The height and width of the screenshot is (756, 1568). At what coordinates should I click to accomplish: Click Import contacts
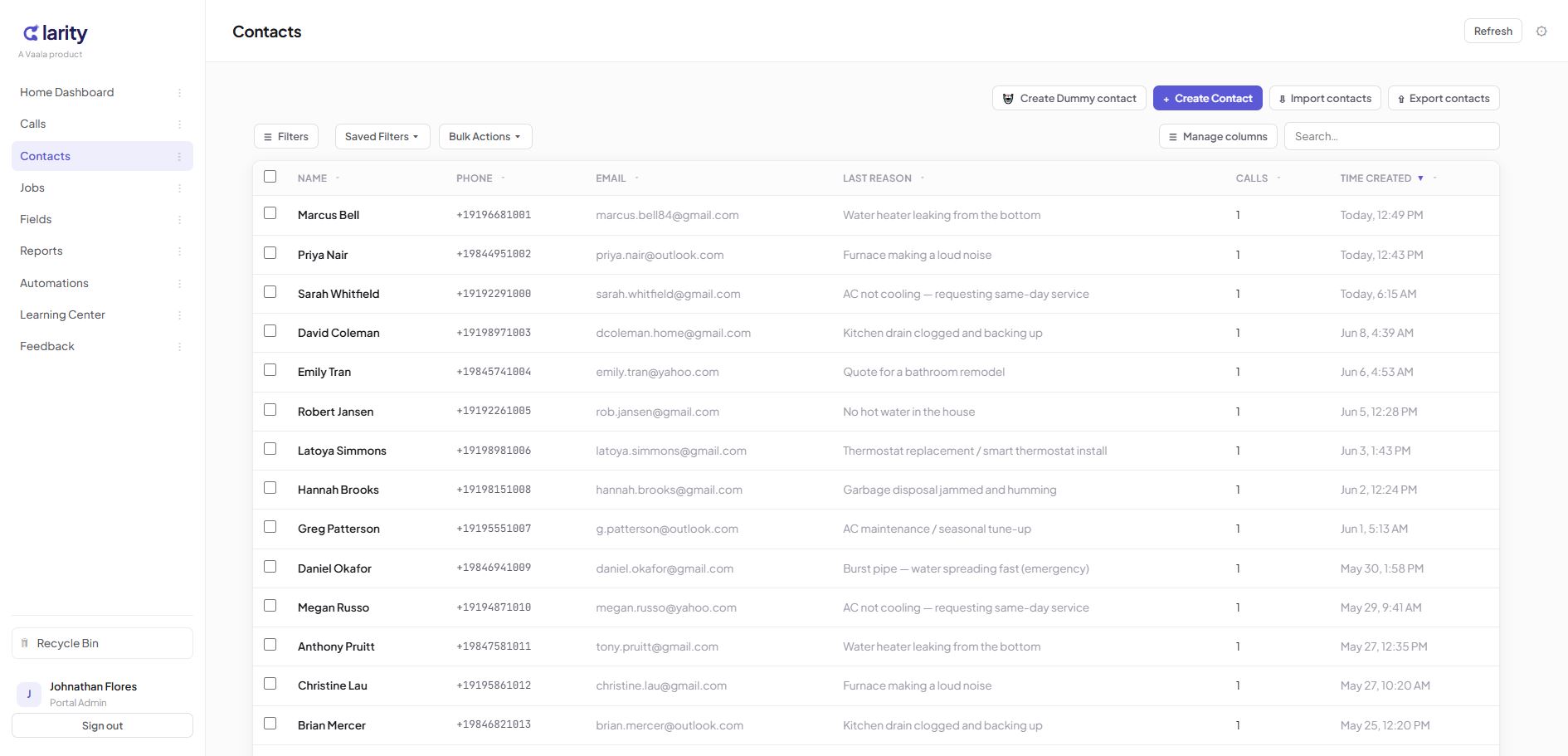(1325, 98)
